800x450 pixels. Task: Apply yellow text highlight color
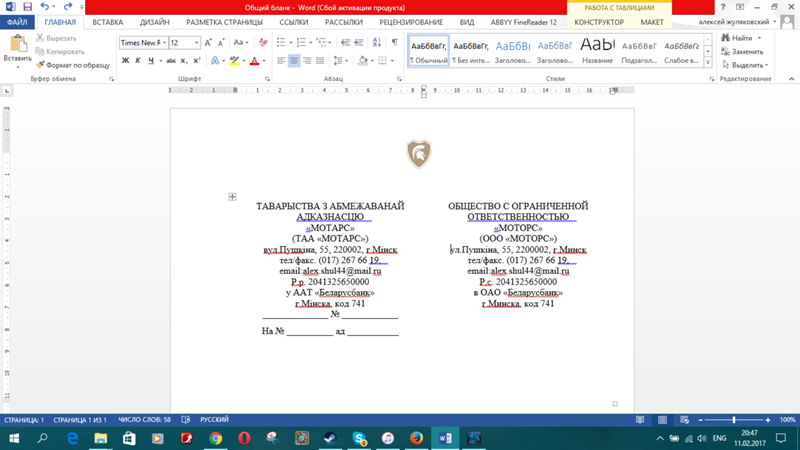[234, 61]
